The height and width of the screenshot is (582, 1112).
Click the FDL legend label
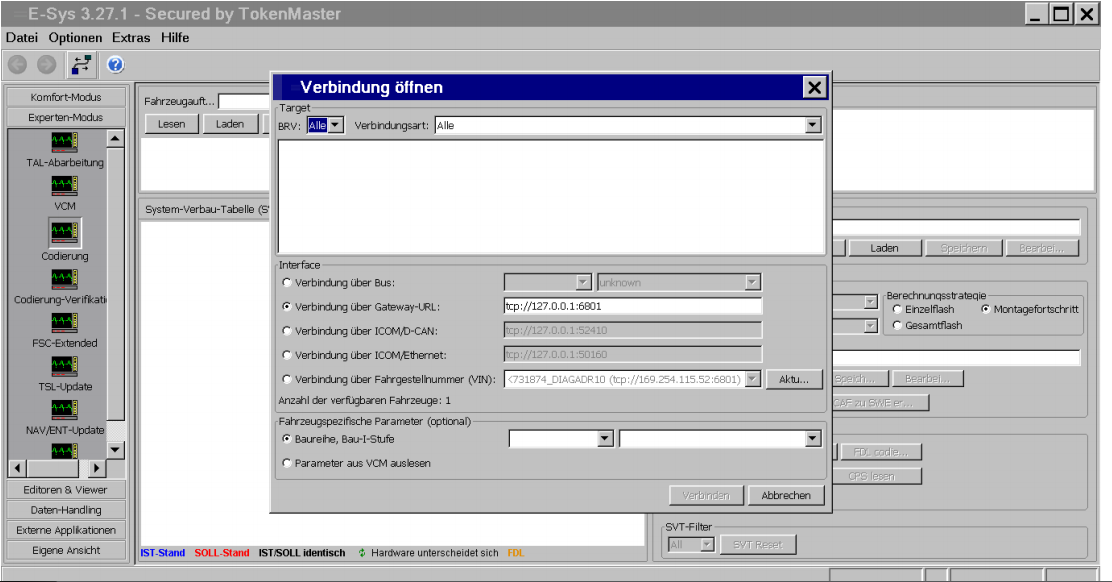[x=516, y=553]
